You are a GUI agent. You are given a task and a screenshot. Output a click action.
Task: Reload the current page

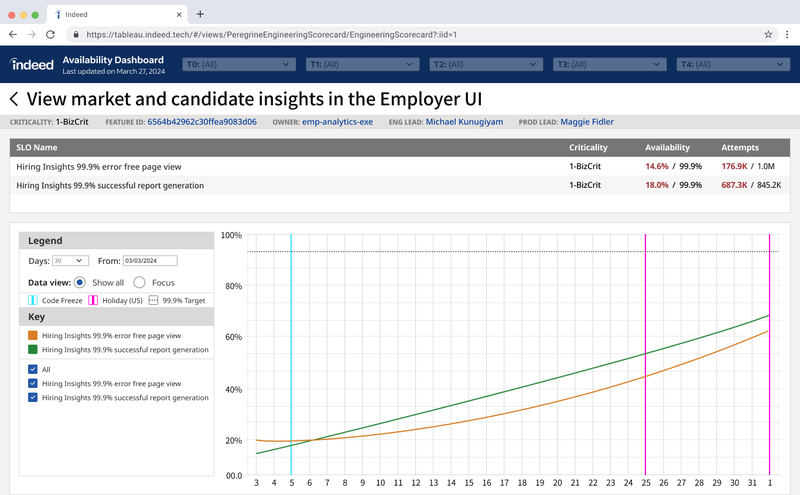click(50, 35)
